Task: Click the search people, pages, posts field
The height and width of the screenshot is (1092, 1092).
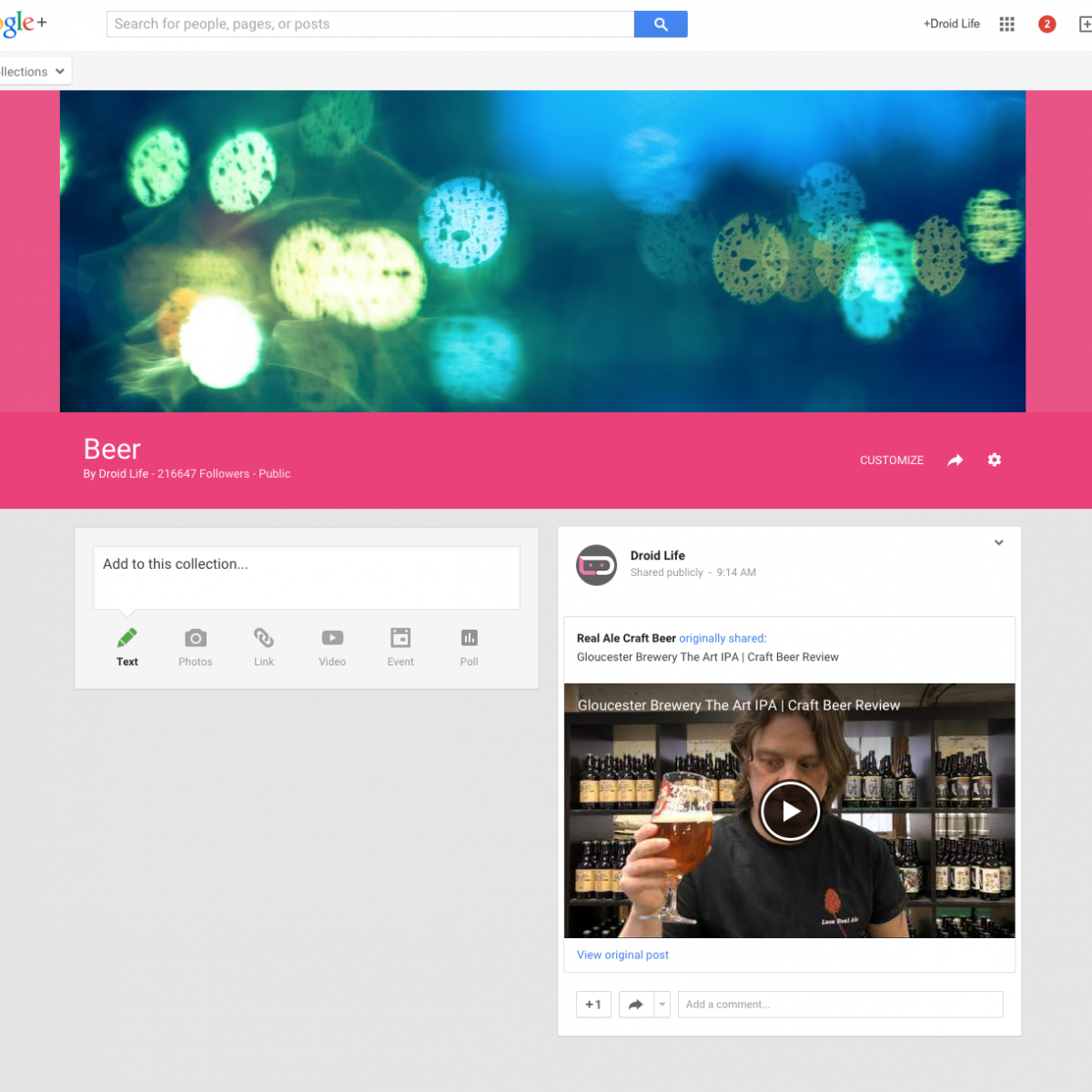Action: 370,25
